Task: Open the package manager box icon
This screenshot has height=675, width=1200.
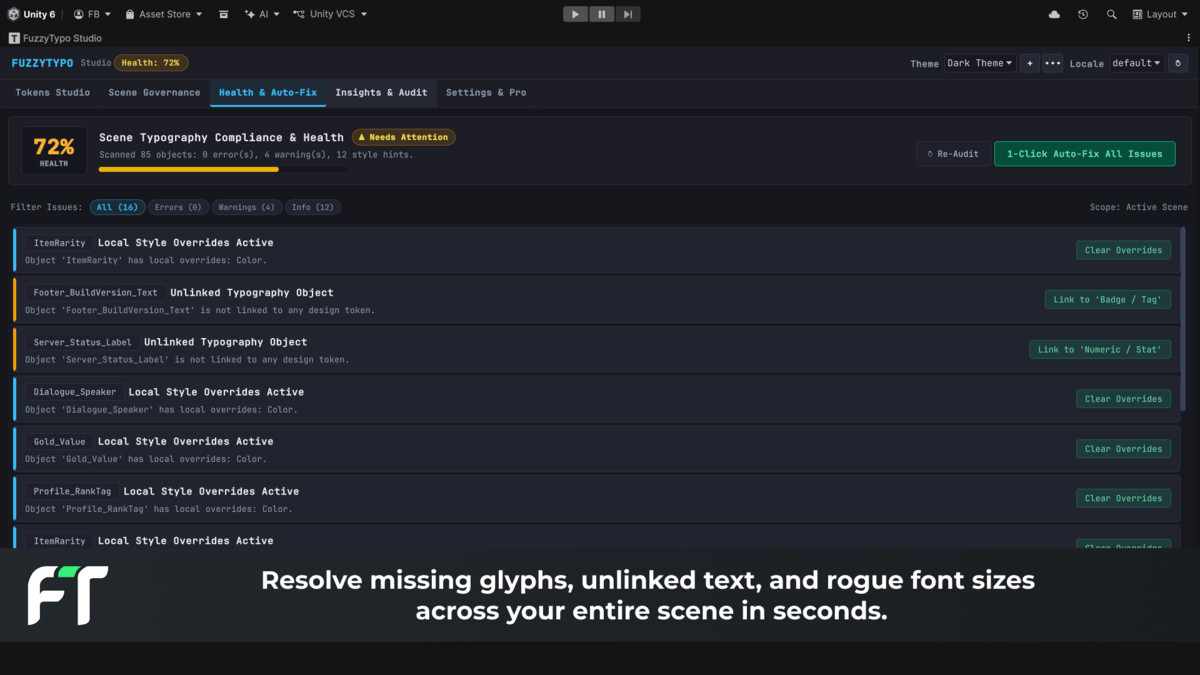Action: pyautogui.click(x=223, y=14)
